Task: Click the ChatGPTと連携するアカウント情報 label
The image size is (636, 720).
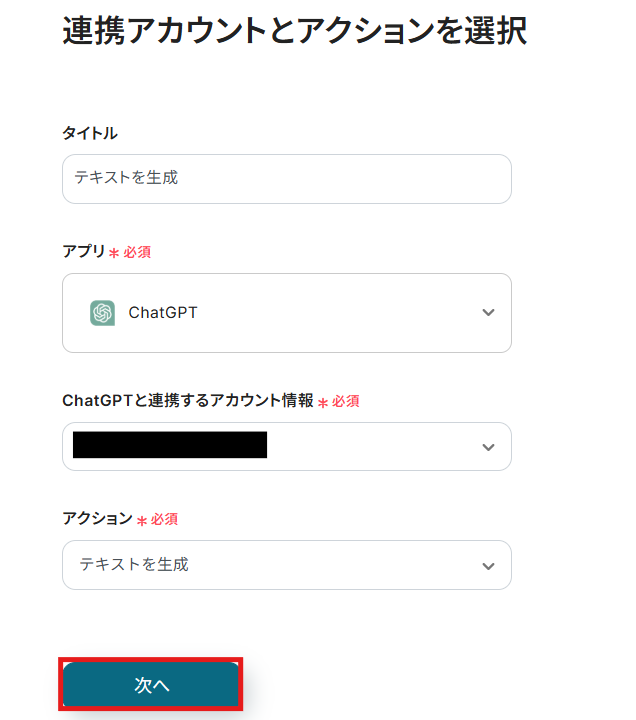Action: point(187,400)
